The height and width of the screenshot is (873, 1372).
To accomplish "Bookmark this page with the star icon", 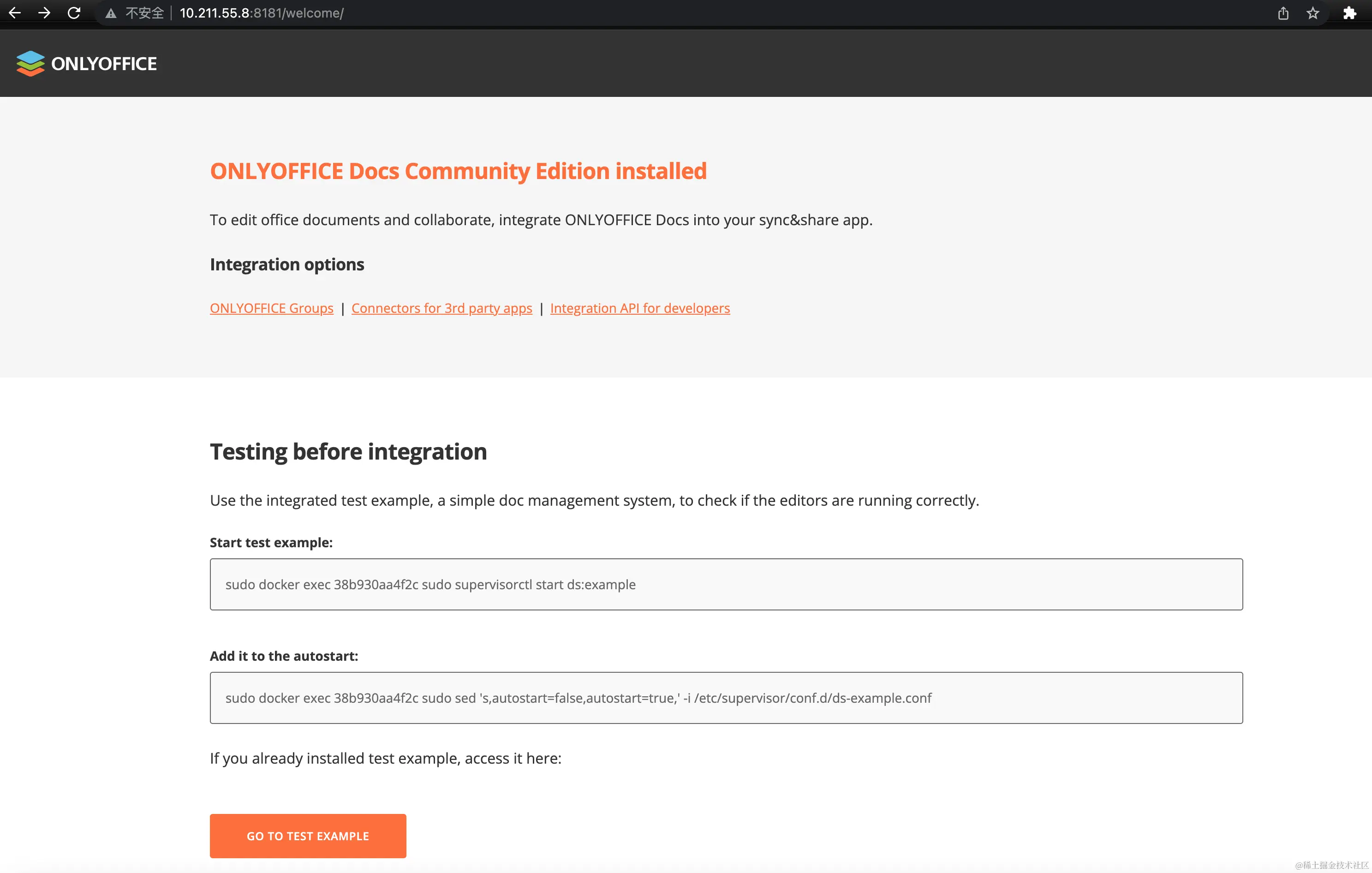I will coord(1313,13).
